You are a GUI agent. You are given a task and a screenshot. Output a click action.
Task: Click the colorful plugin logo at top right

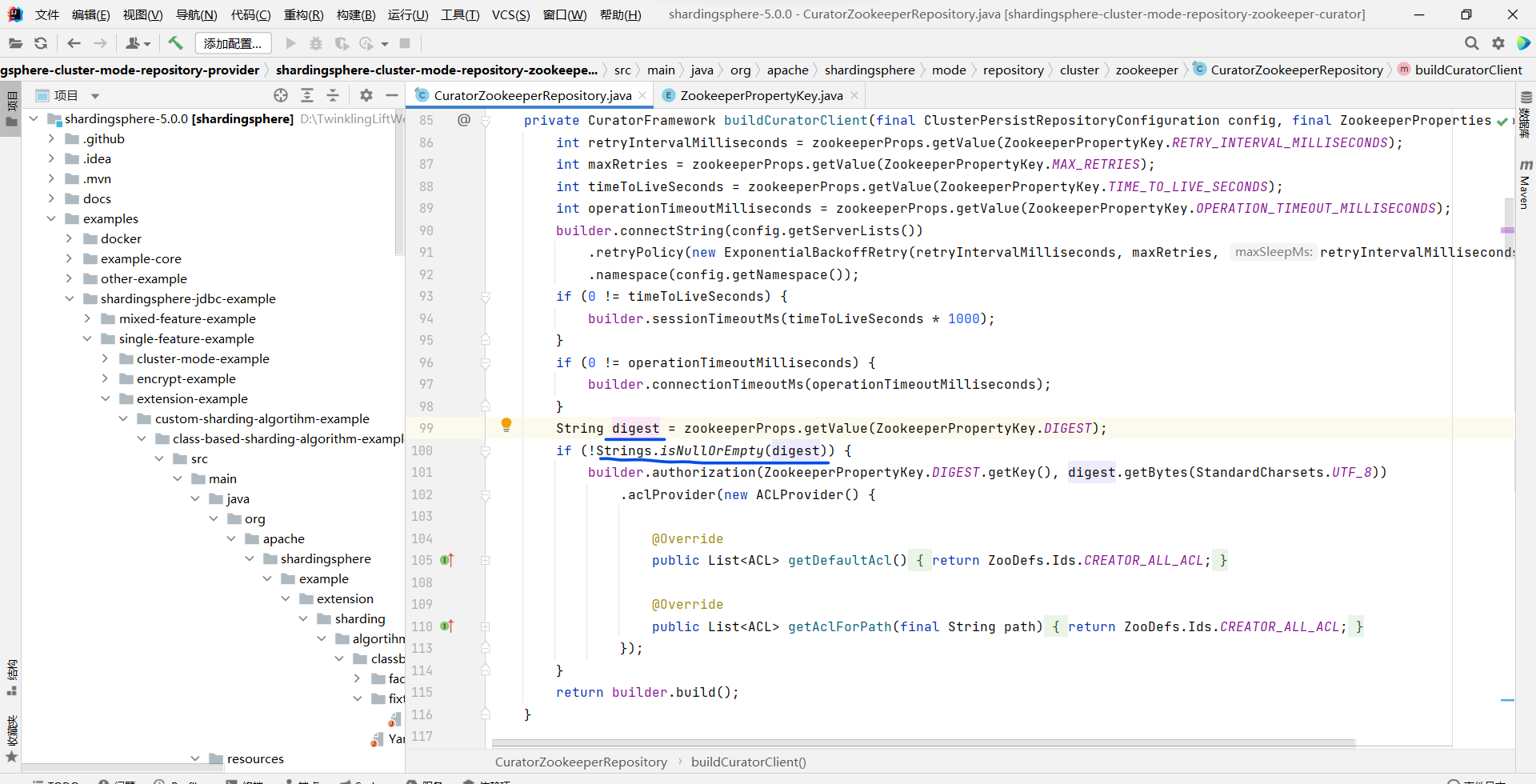[x=1524, y=43]
